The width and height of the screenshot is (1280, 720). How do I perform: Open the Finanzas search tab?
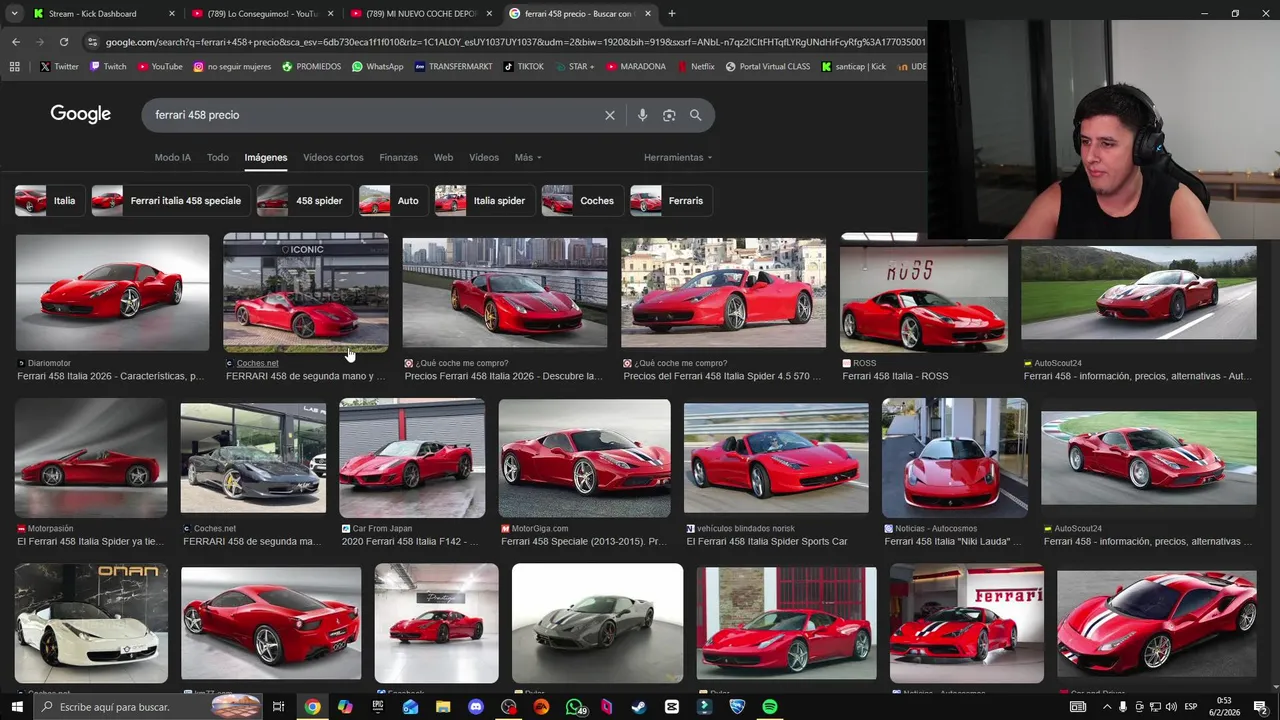click(x=398, y=157)
